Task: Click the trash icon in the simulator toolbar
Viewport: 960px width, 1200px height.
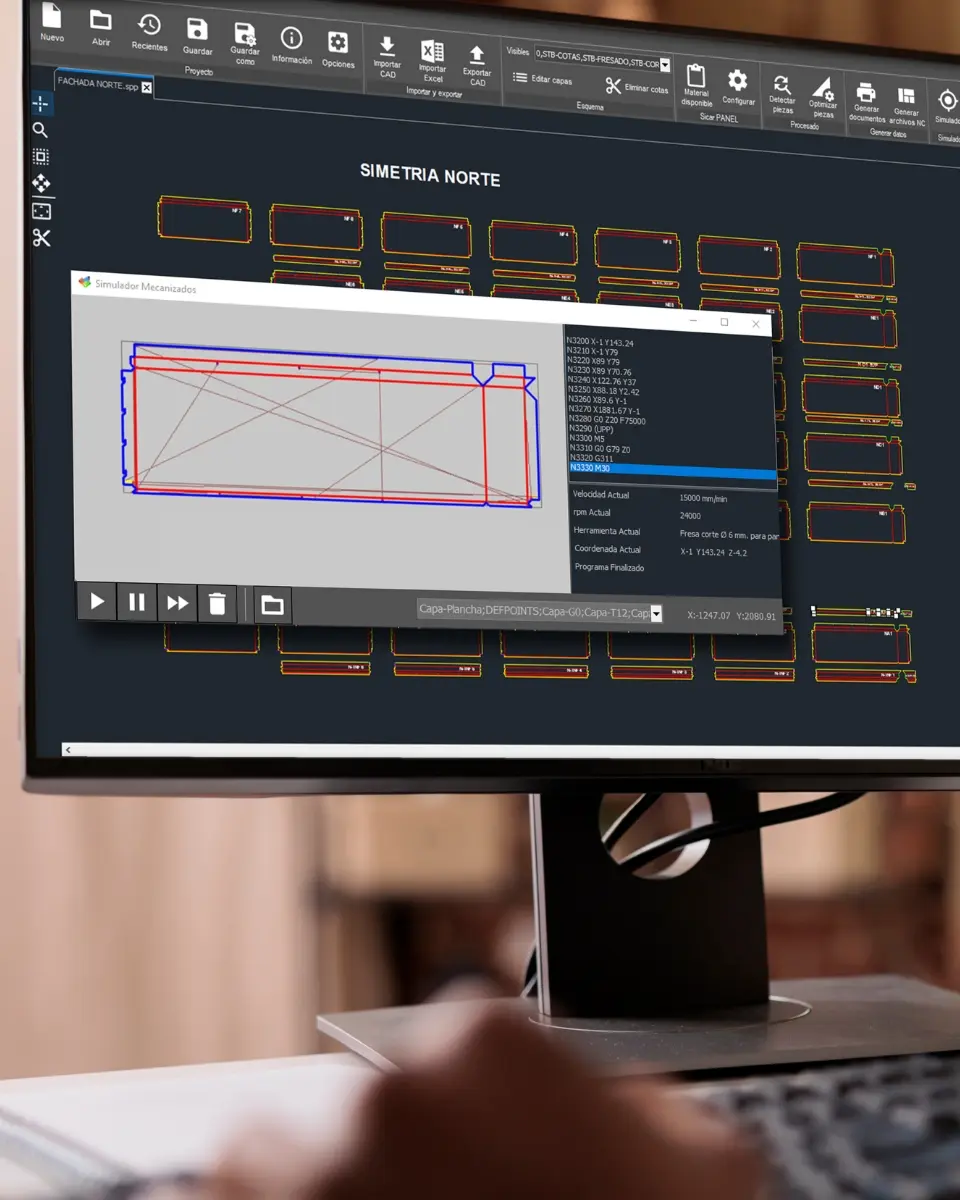Action: (217, 604)
